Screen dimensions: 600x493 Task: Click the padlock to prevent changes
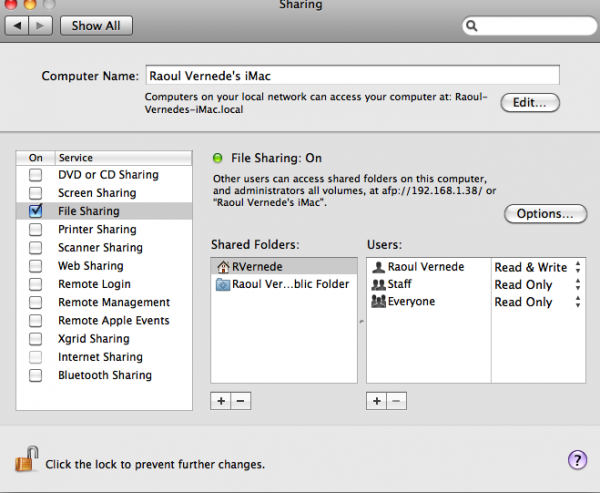26,459
